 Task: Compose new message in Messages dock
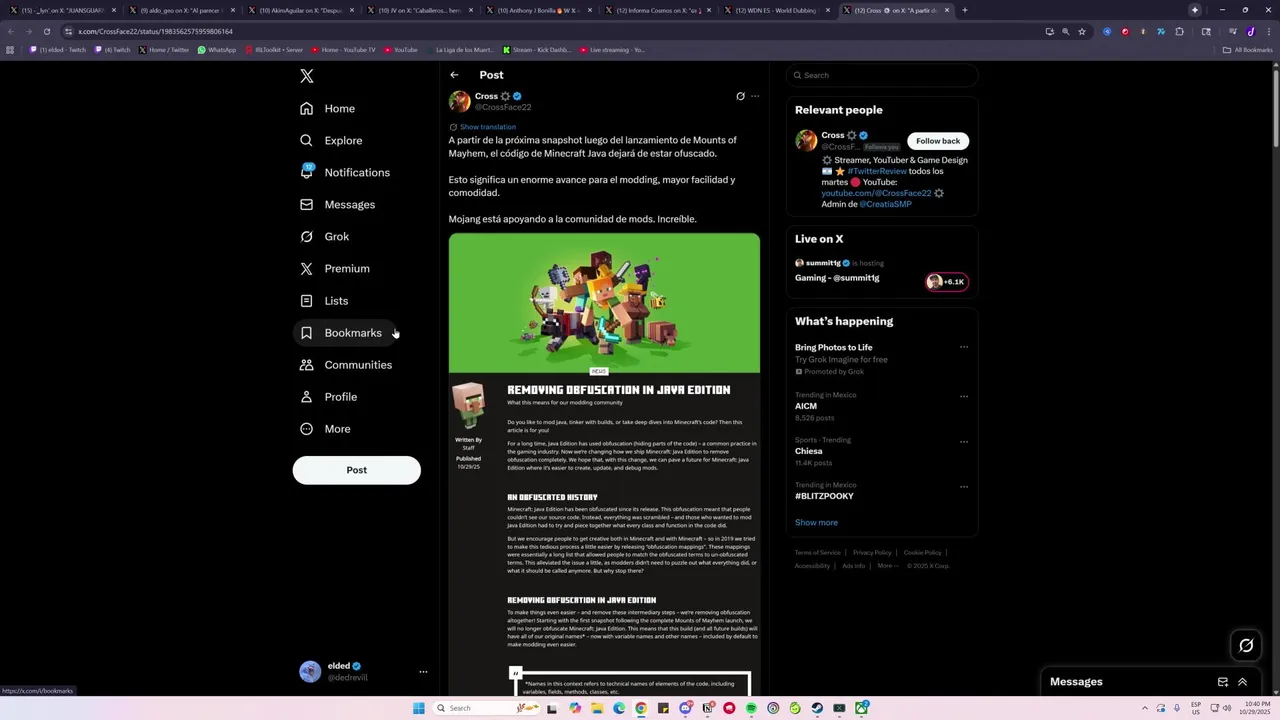[1222, 682]
